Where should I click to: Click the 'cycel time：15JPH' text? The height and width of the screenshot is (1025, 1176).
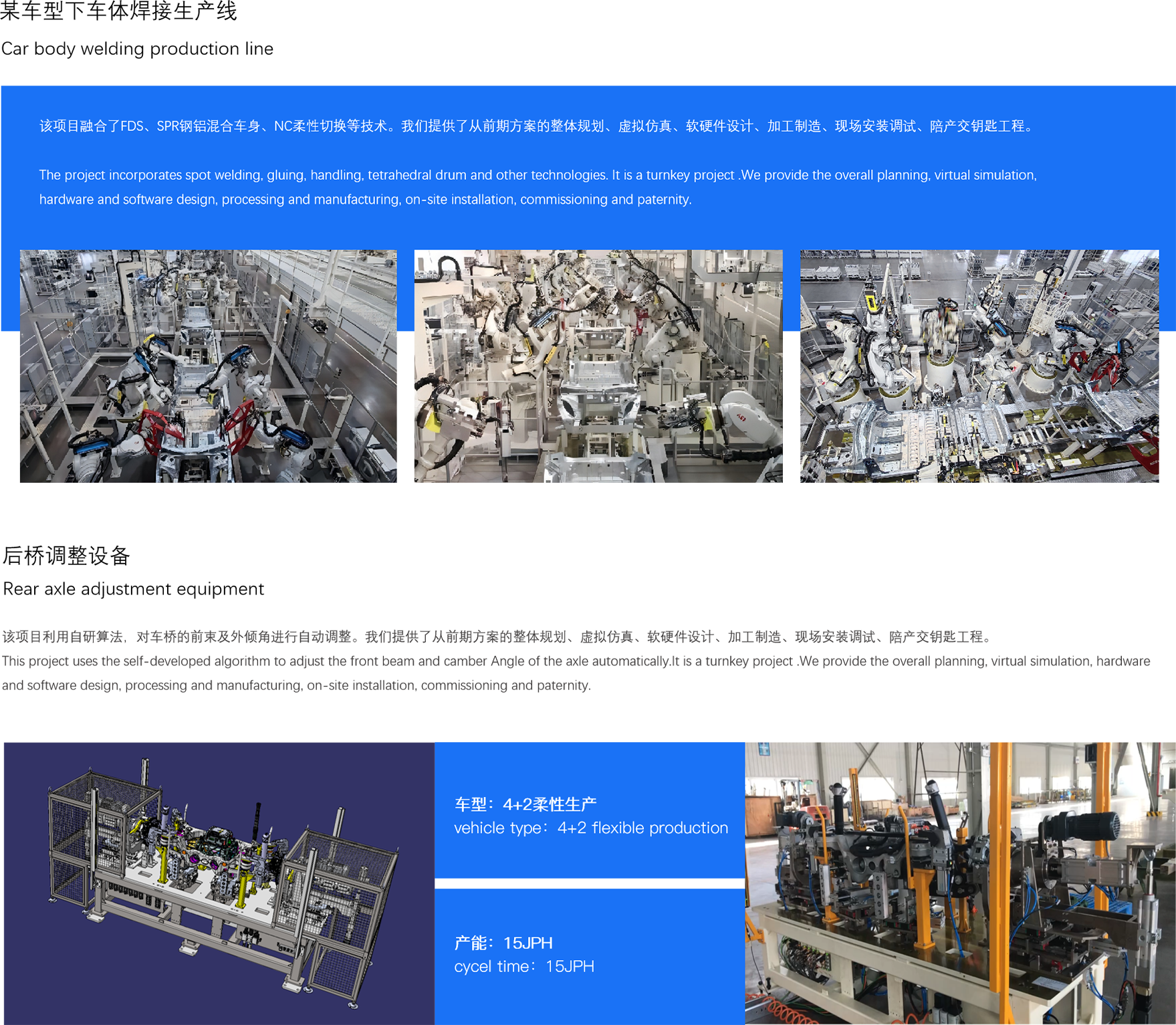click(524, 966)
